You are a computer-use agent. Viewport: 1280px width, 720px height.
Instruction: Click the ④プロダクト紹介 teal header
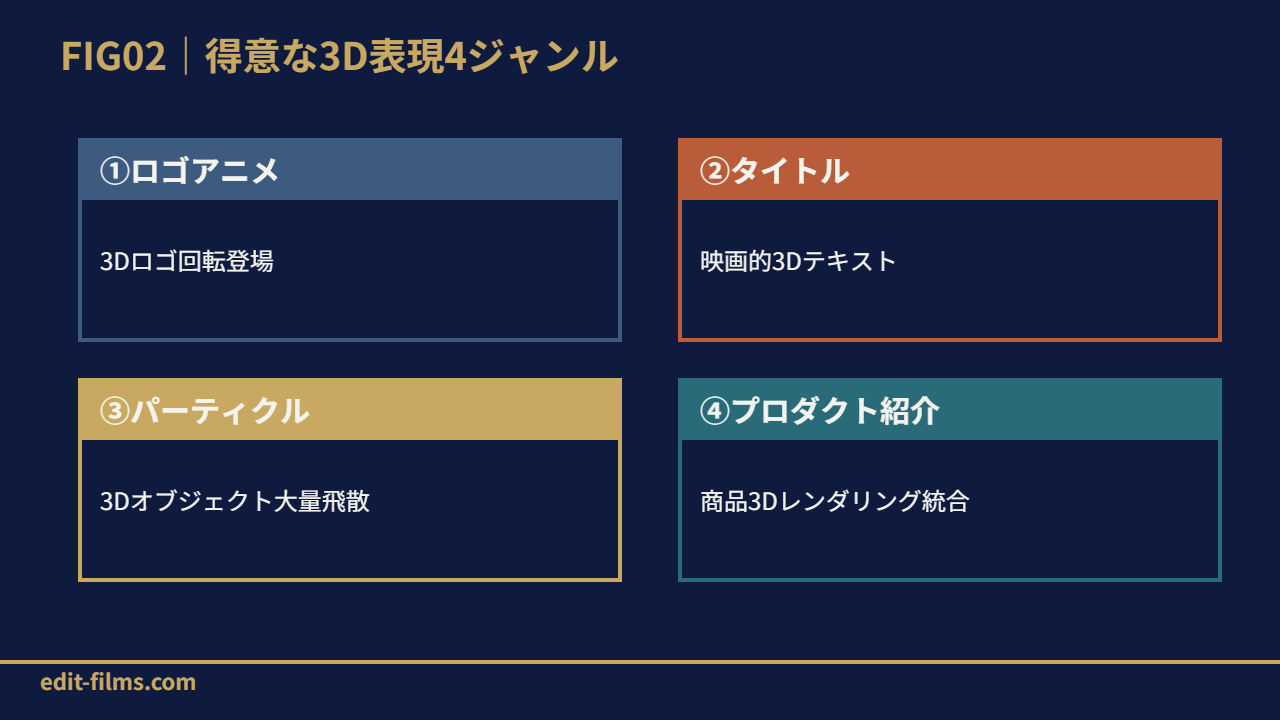coord(950,410)
